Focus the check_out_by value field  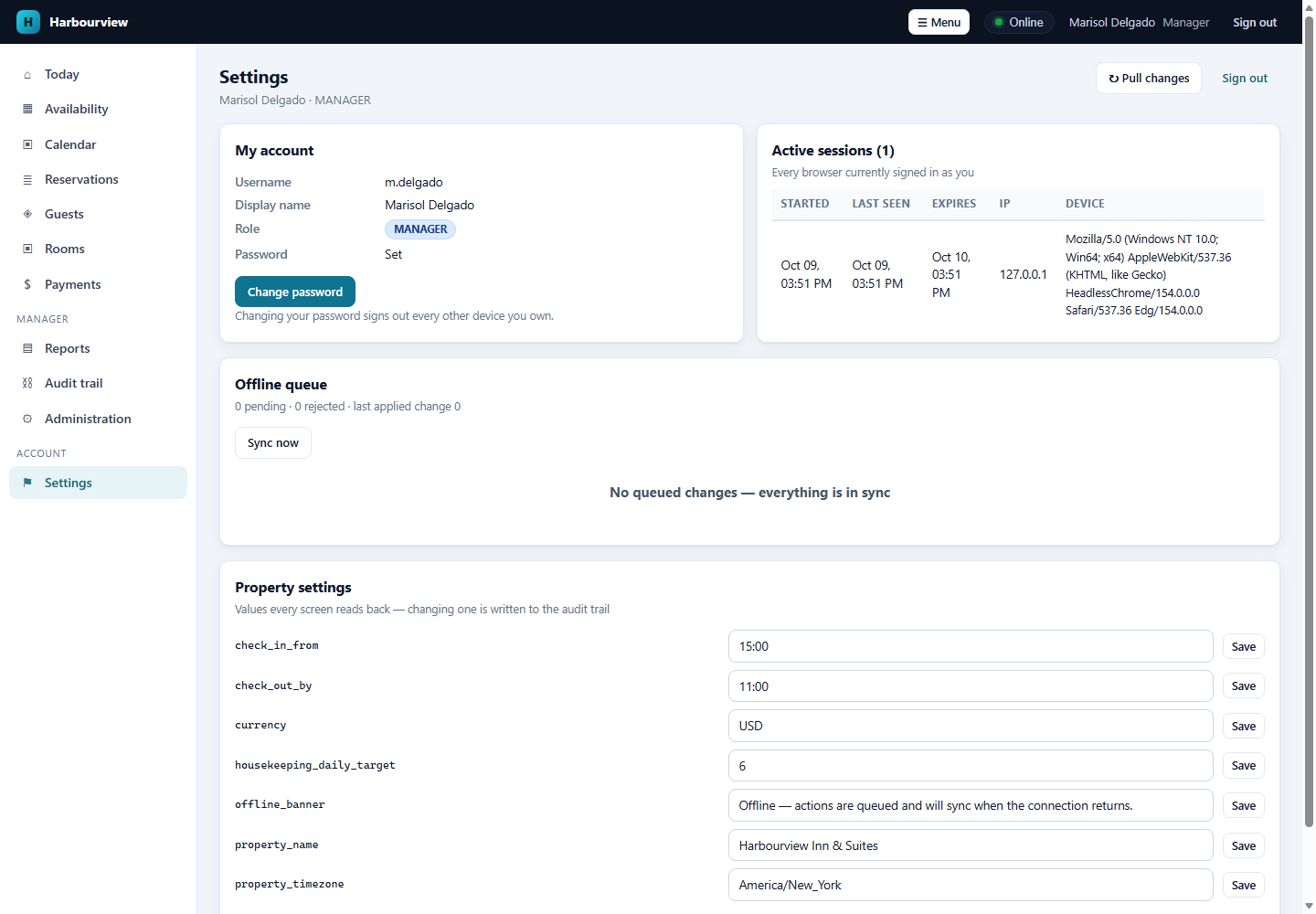click(971, 686)
